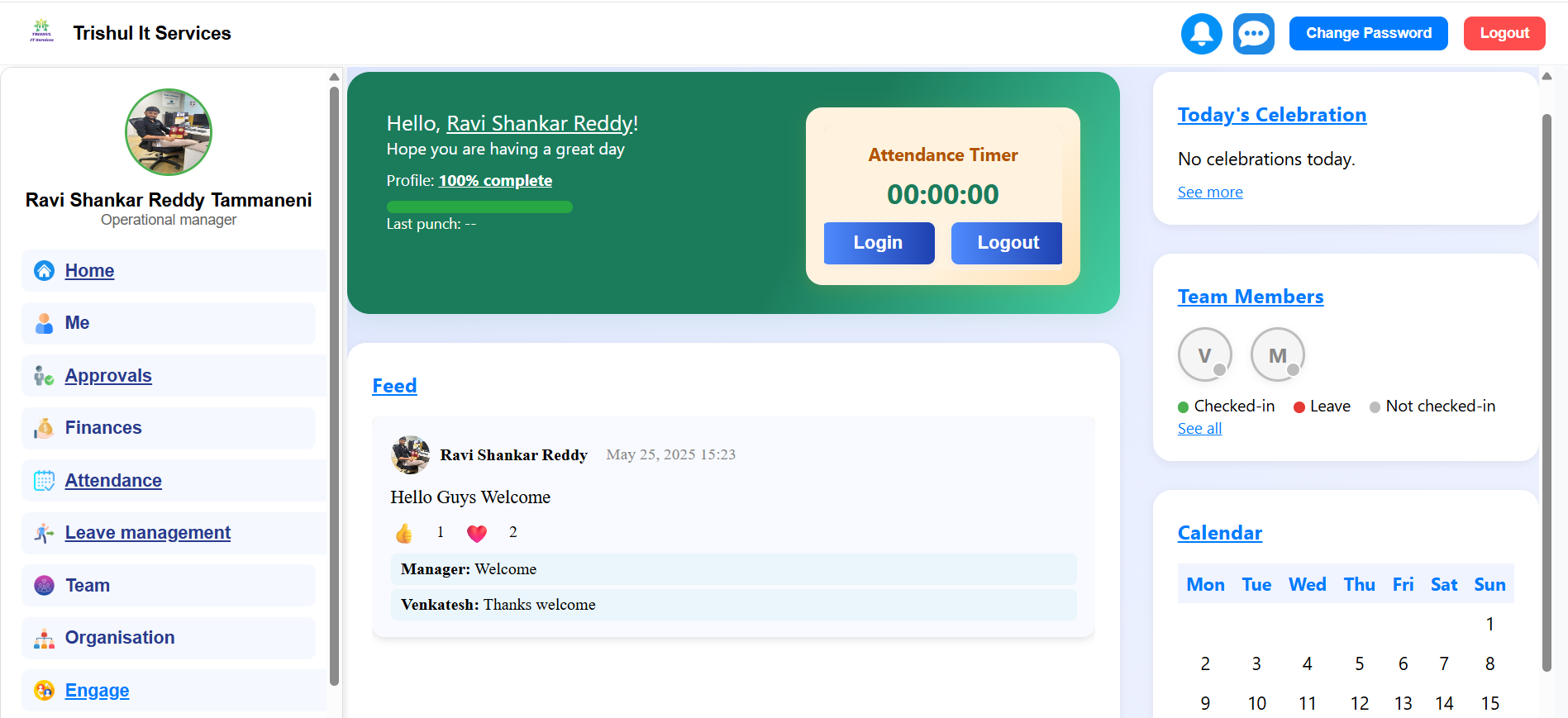The height and width of the screenshot is (718, 1568).
Task: Click team member avatar M
Action: pos(1278,354)
